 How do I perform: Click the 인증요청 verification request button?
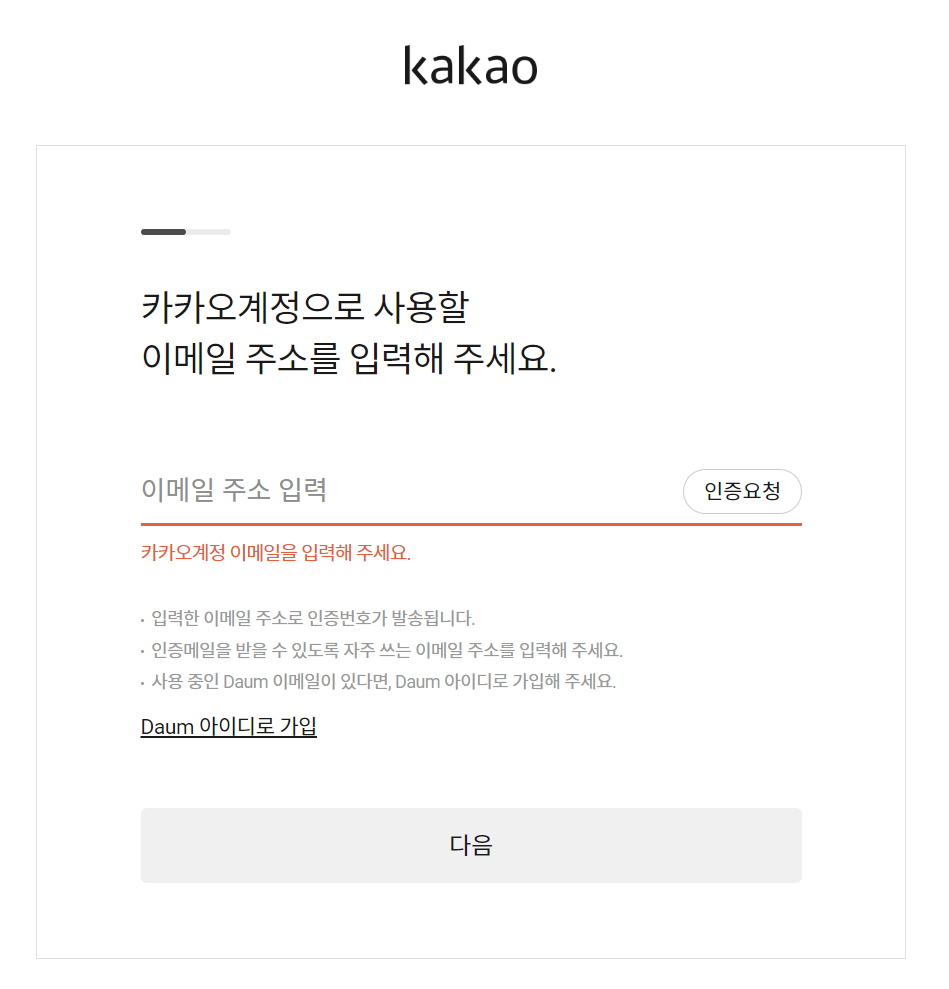point(742,491)
